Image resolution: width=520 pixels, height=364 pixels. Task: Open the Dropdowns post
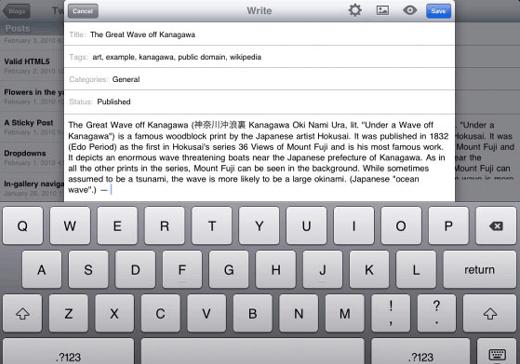32,157
